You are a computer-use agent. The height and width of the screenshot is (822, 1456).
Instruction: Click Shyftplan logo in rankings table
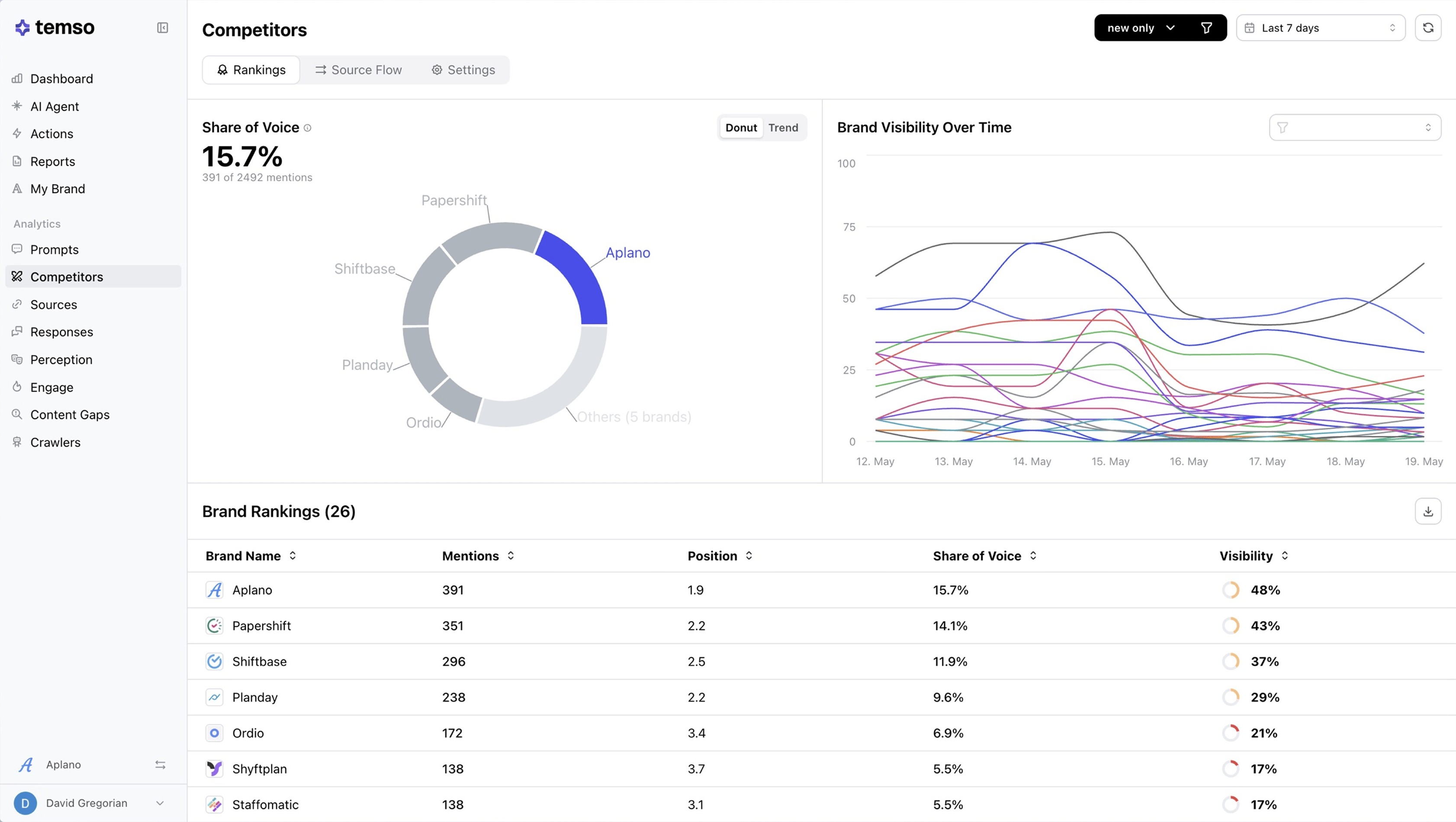pyautogui.click(x=214, y=768)
